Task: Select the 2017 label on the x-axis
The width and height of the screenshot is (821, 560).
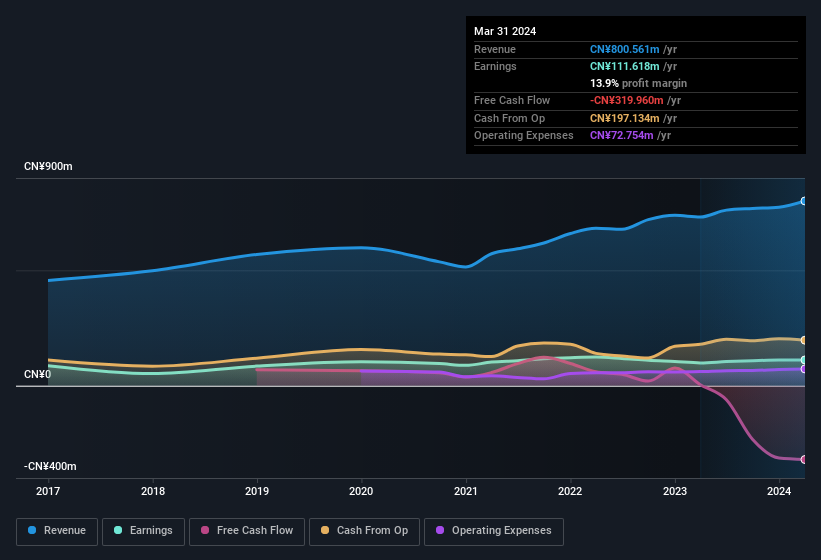Action: click(49, 491)
